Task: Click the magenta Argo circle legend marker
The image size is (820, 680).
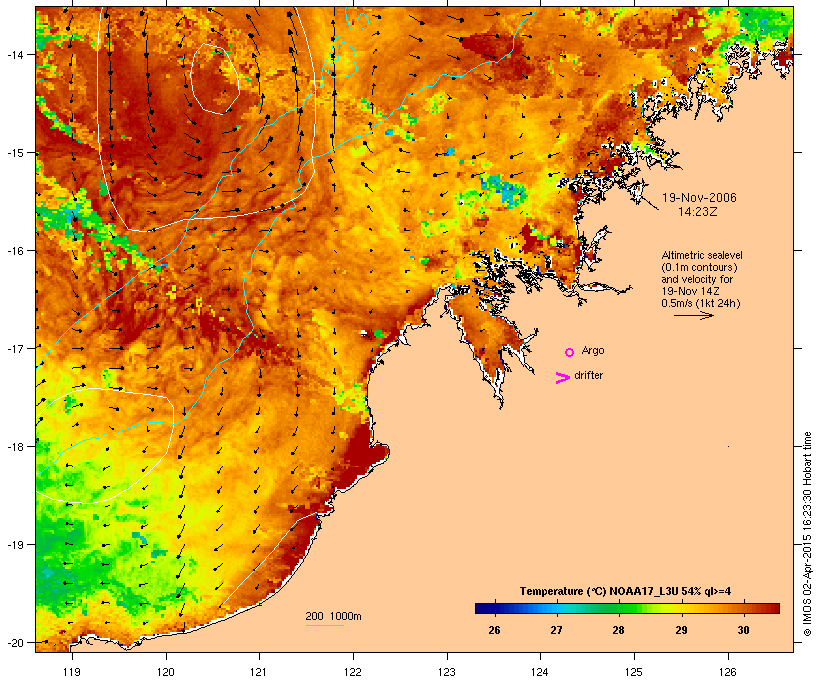Action: pos(570,352)
